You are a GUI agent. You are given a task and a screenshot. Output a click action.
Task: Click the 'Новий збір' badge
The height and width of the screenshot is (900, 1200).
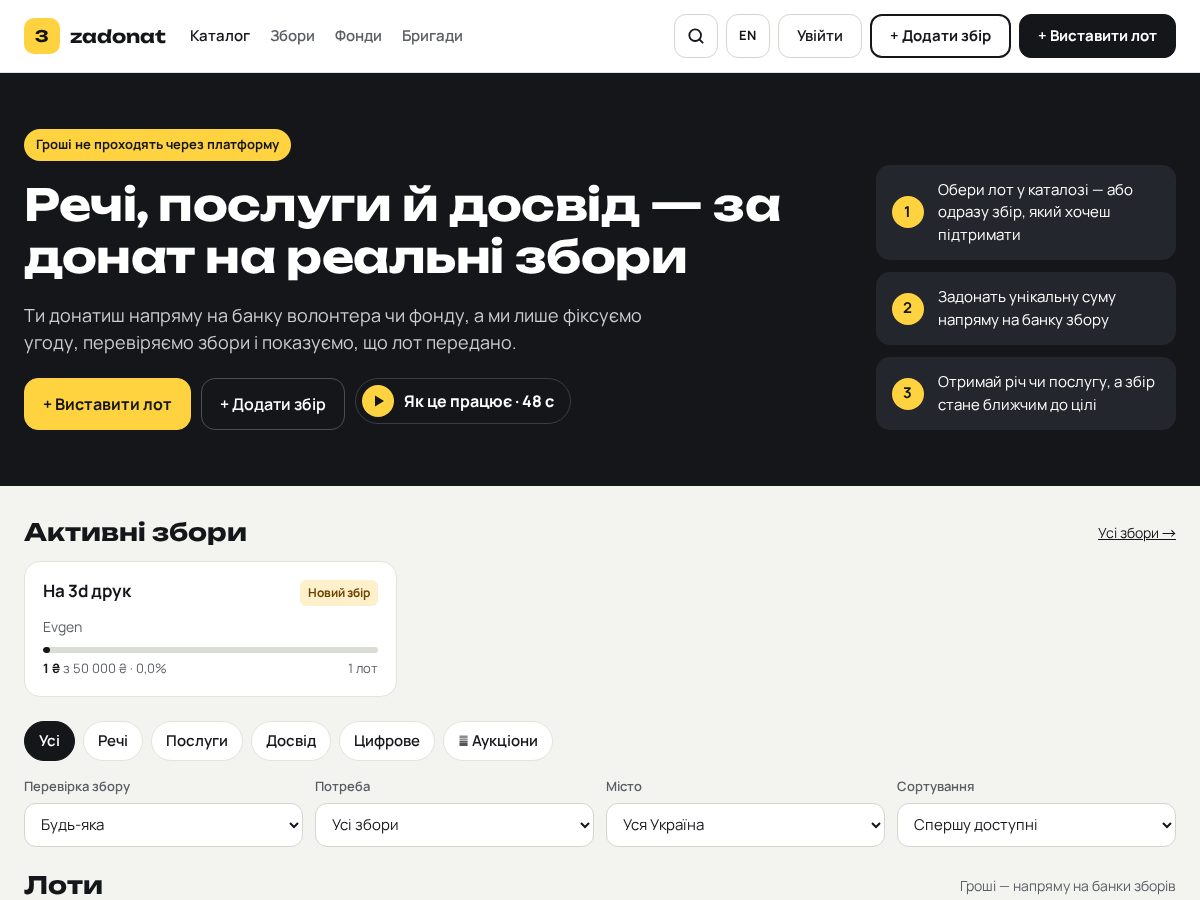(339, 593)
